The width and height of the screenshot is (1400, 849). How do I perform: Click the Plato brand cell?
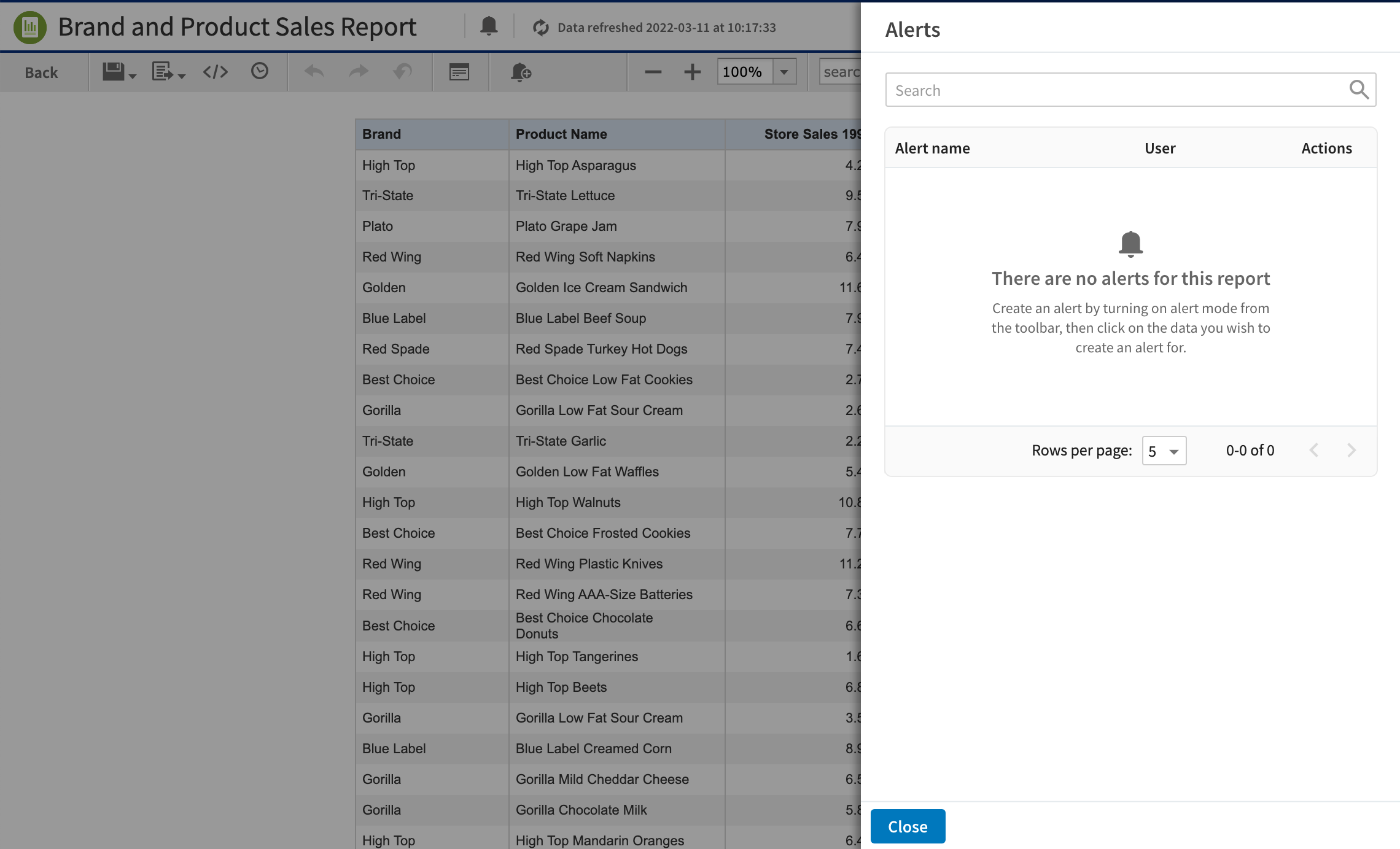point(432,226)
